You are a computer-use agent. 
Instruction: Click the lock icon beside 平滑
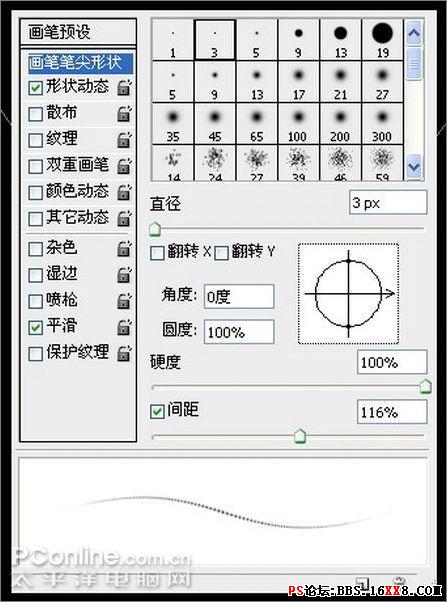pyautogui.click(x=124, y=327)
